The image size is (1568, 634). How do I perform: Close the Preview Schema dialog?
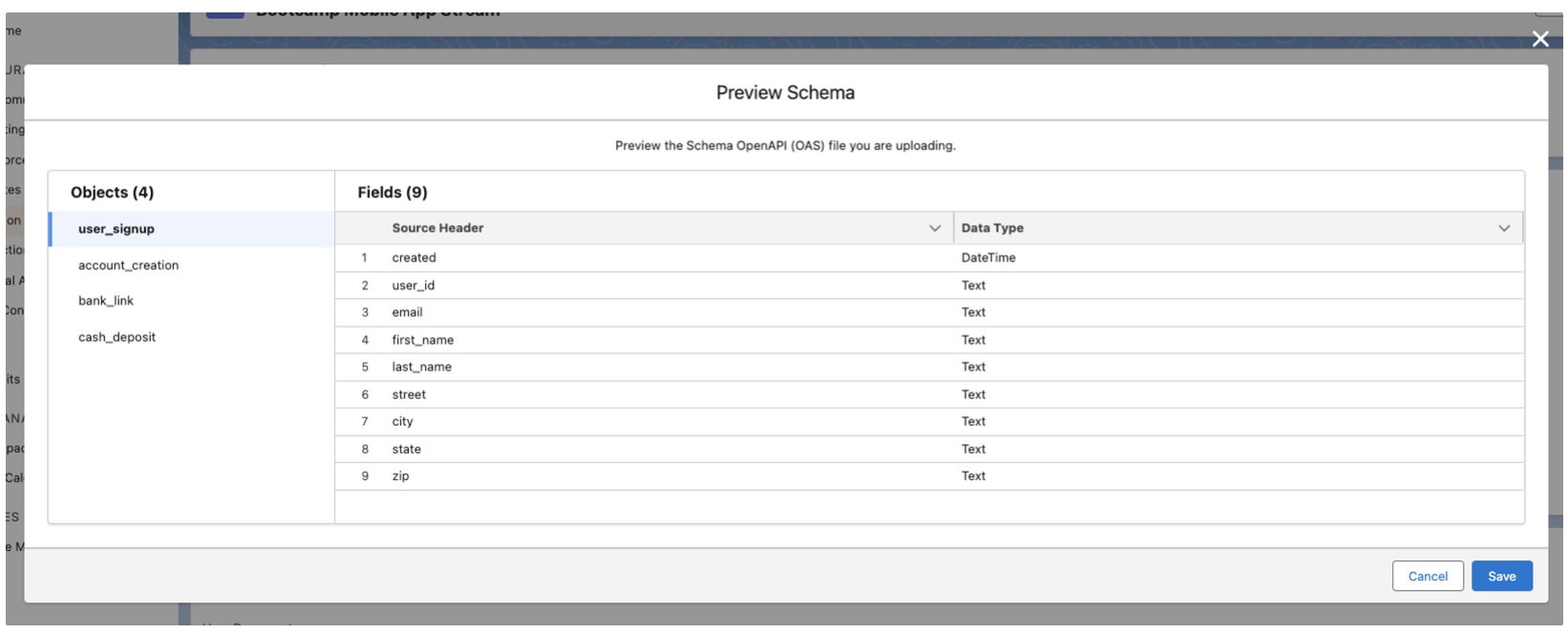click(x=1540, y=38)
